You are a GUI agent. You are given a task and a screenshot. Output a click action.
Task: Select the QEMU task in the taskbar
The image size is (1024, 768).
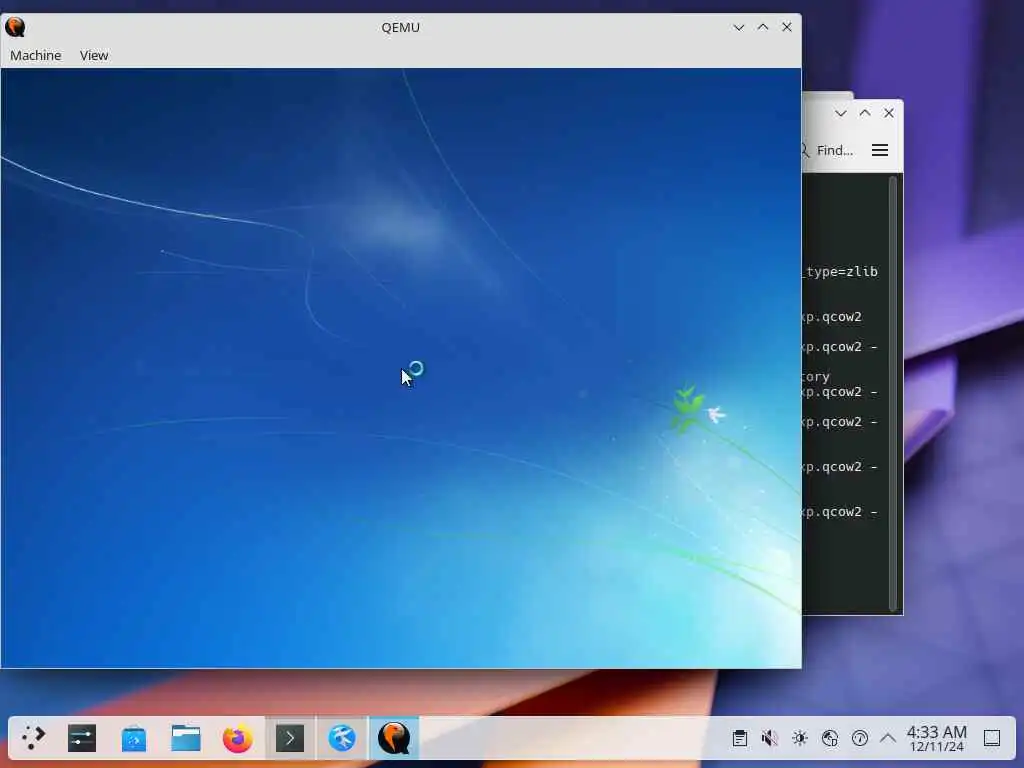point(394,738)
